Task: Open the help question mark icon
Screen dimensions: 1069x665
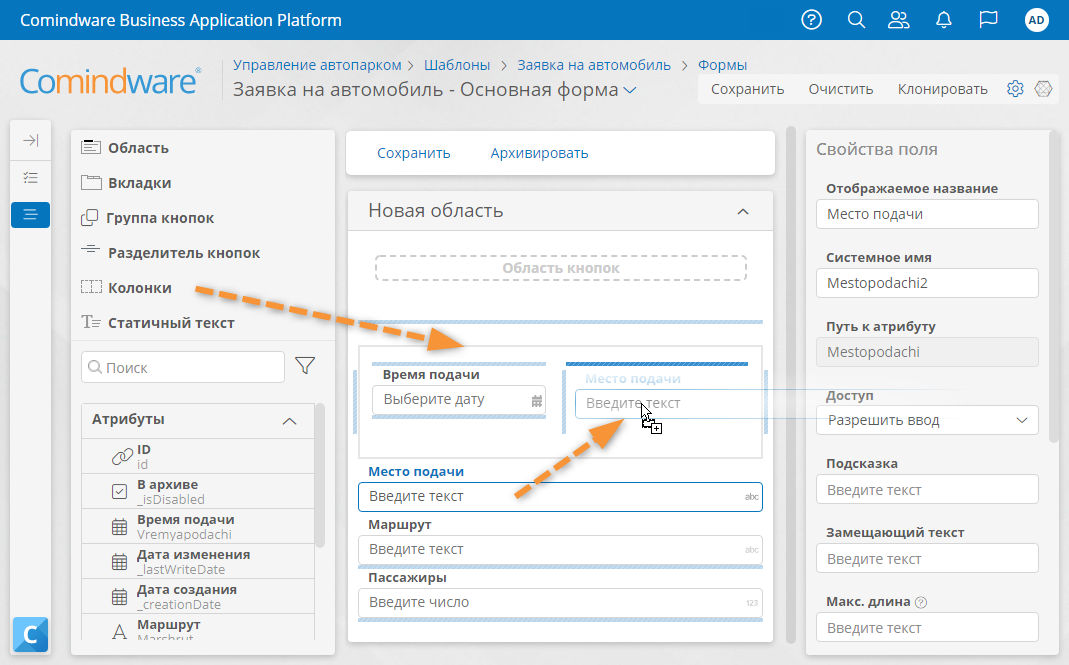Action: pyautogui.click(x=811, y=20)
